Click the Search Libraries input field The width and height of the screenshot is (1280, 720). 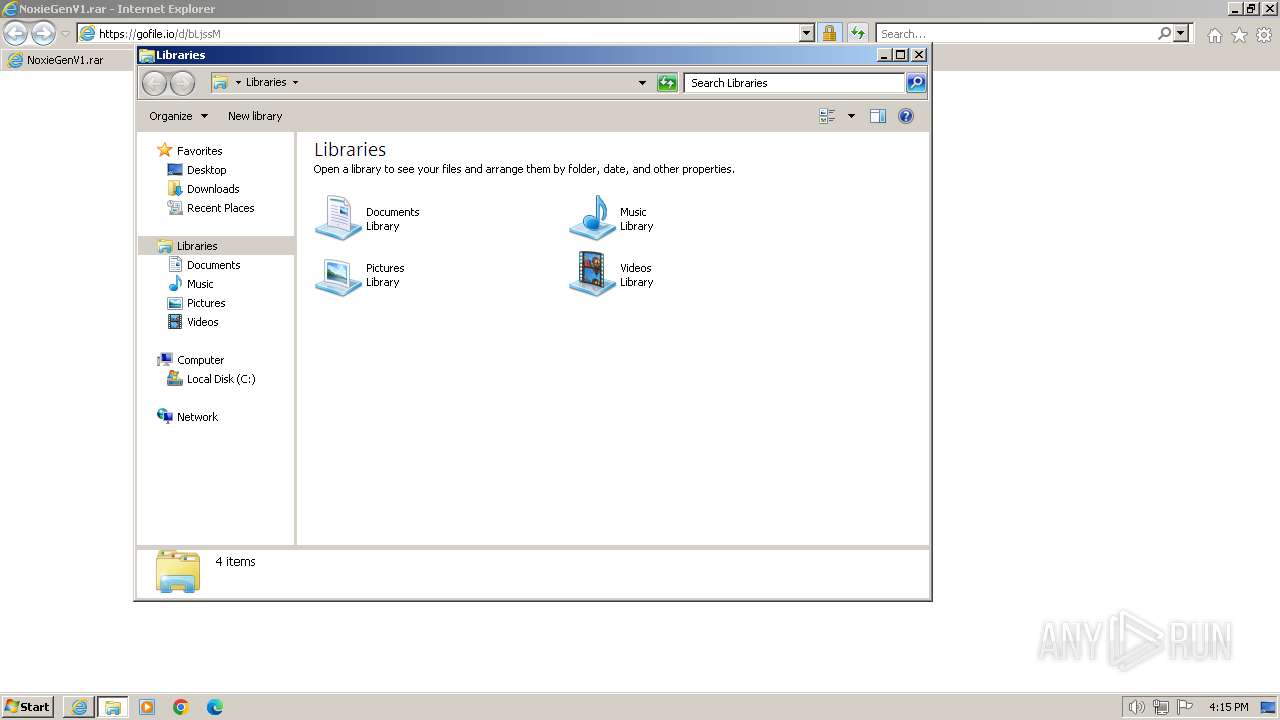[795, 83]
